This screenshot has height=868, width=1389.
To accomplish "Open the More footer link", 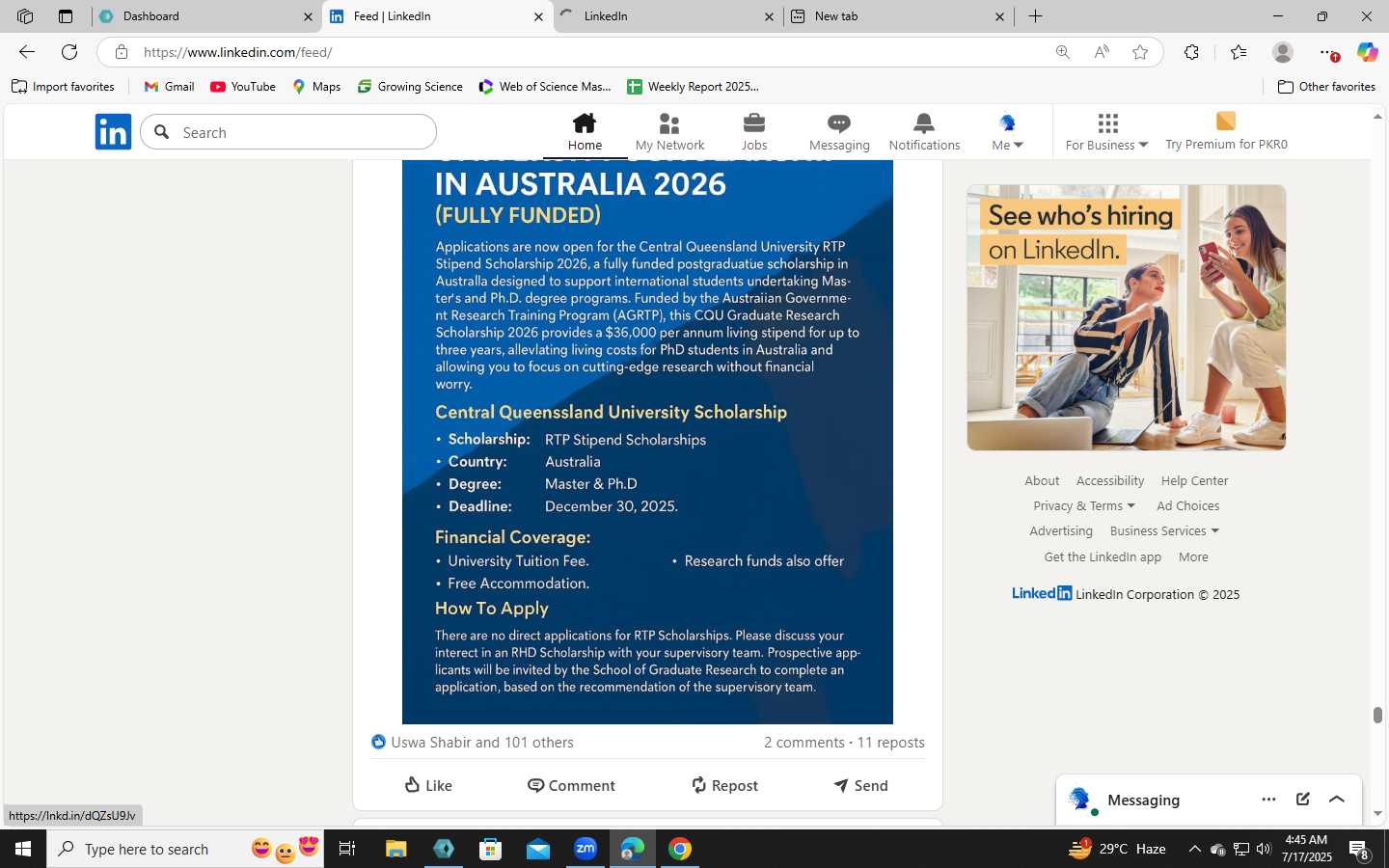I will coord(1193,556).
